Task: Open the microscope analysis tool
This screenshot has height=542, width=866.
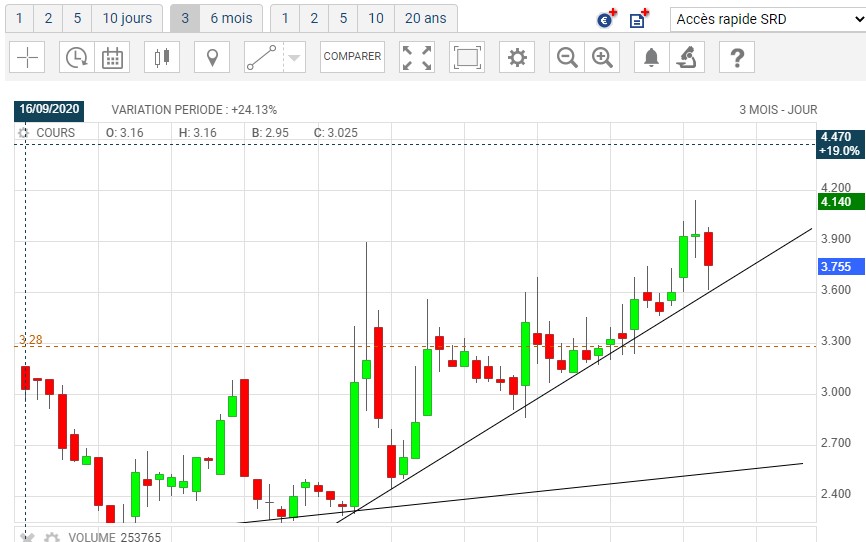Action: [687, 57]
